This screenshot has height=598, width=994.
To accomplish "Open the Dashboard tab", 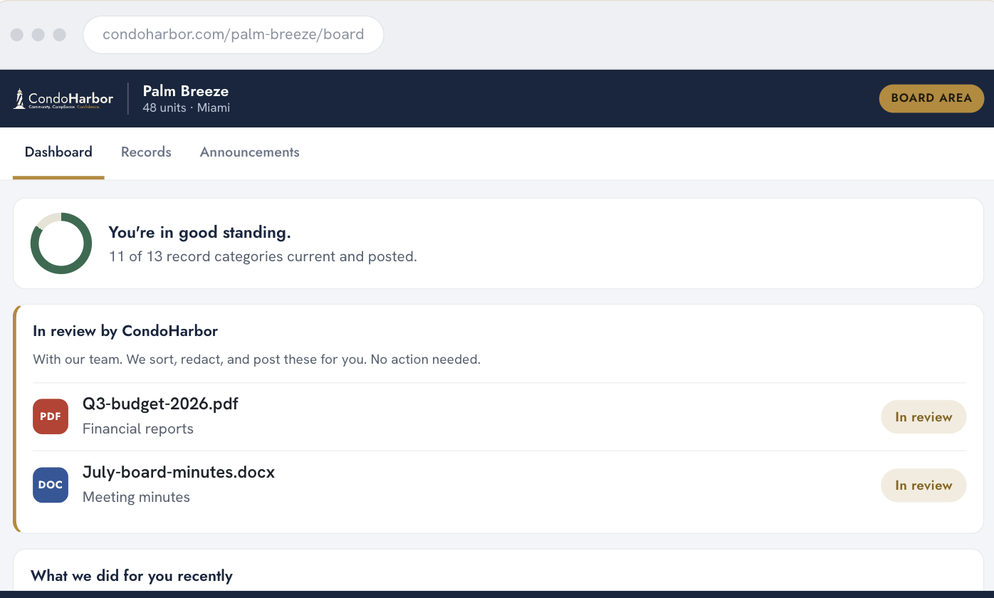I will (x=58, y=152).
